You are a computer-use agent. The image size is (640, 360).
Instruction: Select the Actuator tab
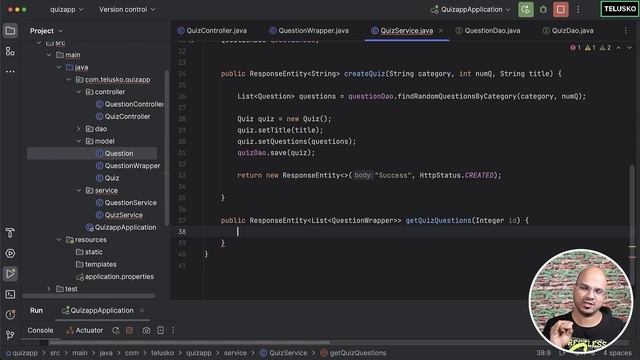pos(85,330)
